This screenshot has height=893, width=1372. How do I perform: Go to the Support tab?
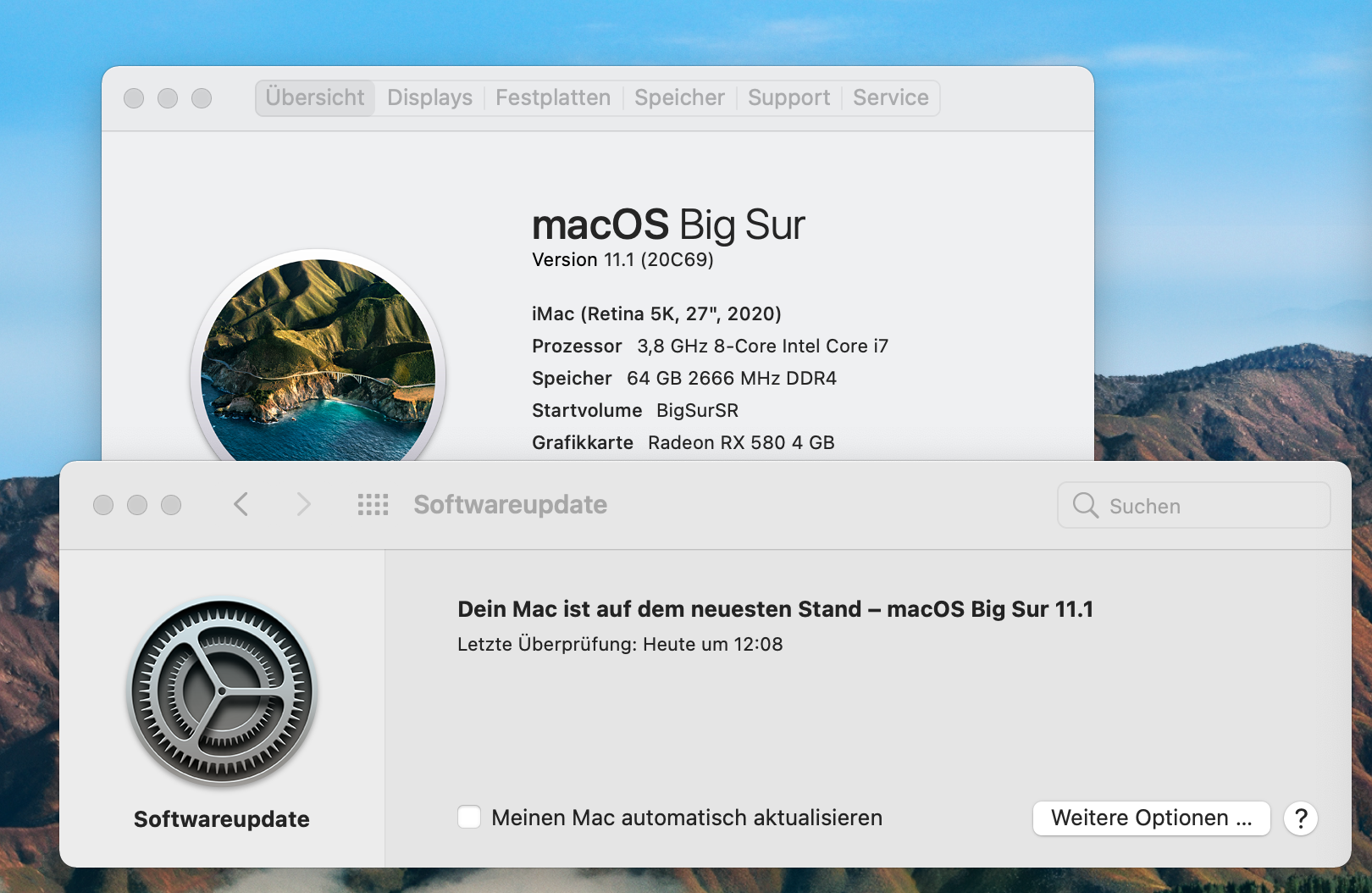pos(788,98)
